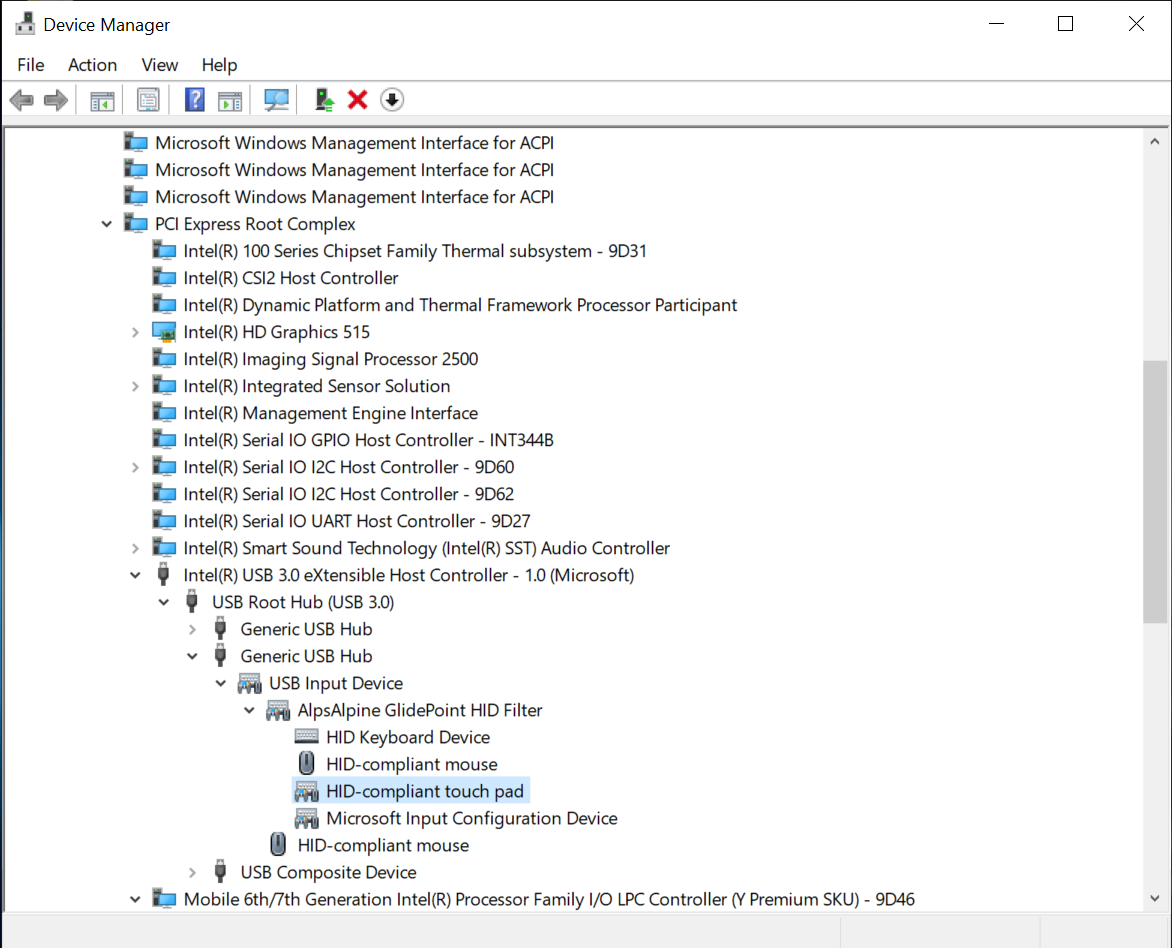1172x948 pixels.
Task: Expand Intel(R) Smart Sound Technology Audio Controller
Action: click(135, 548)
